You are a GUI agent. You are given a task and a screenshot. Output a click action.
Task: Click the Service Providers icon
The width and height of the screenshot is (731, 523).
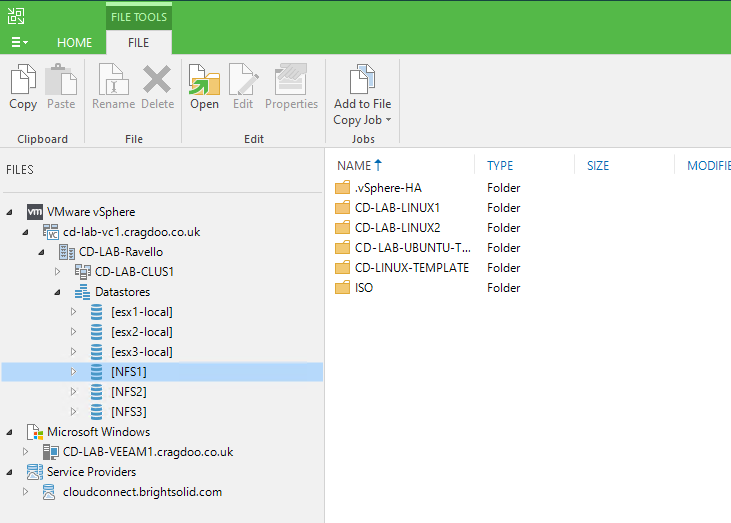click(35, 472)
